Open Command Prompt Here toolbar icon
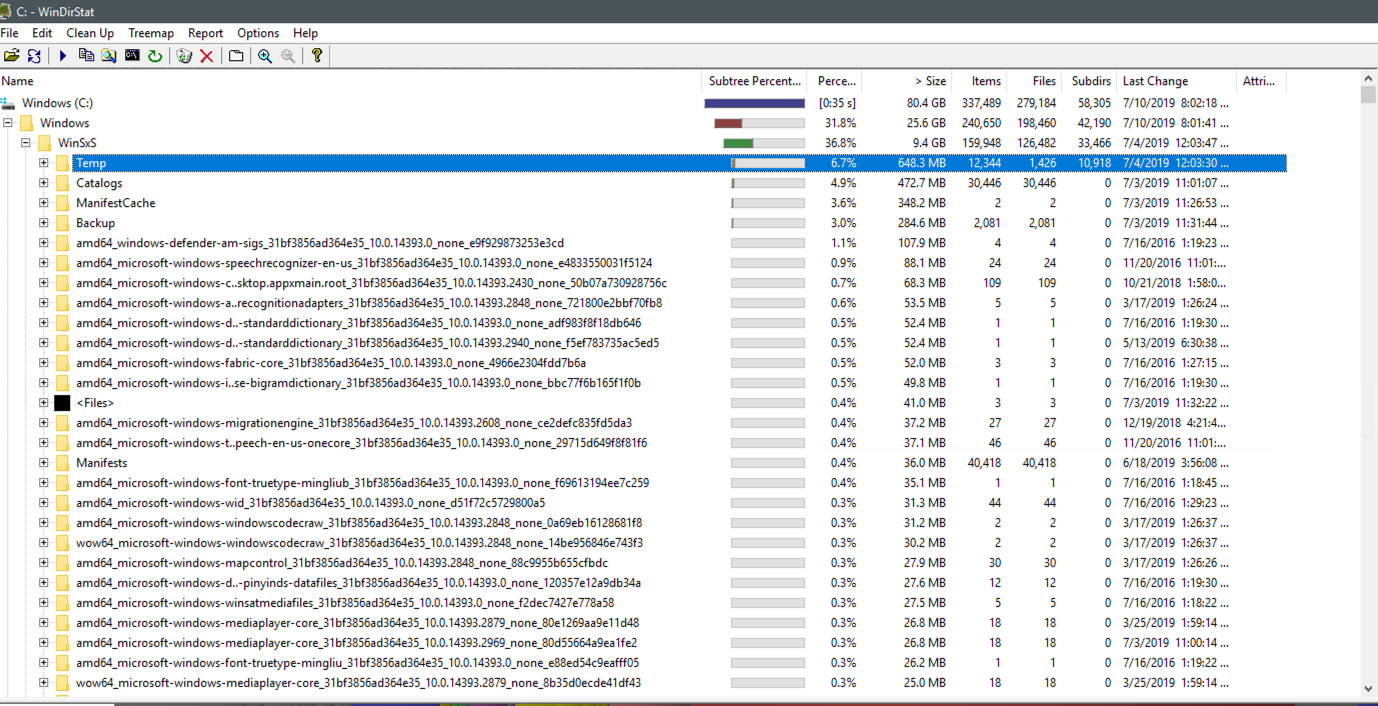The image size is (1378, 706). point(132,56)
